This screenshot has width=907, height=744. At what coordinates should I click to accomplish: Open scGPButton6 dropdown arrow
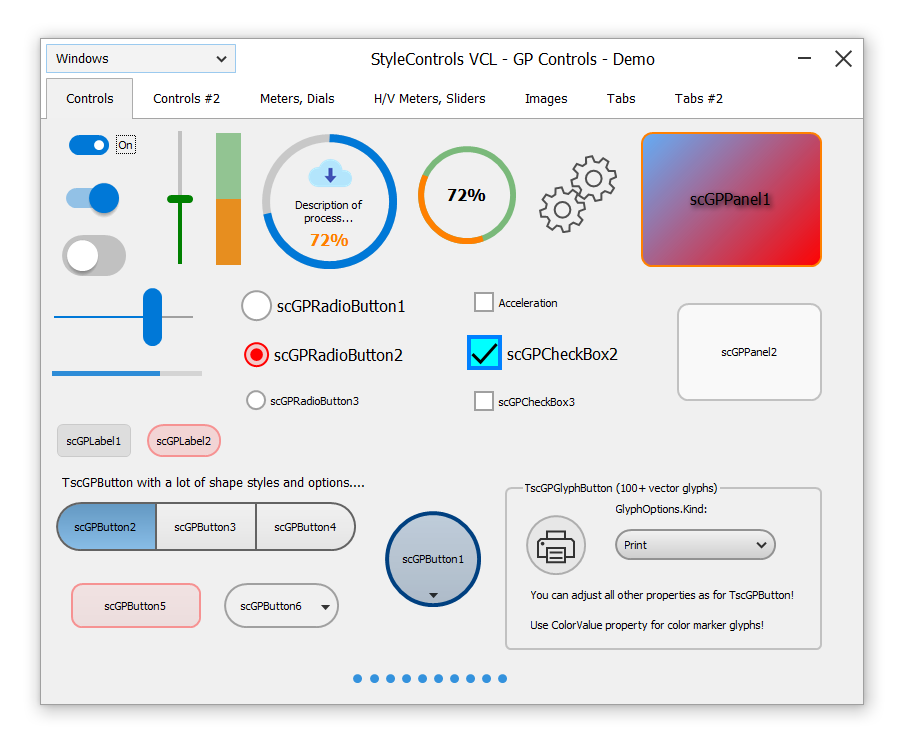[325, 607]
